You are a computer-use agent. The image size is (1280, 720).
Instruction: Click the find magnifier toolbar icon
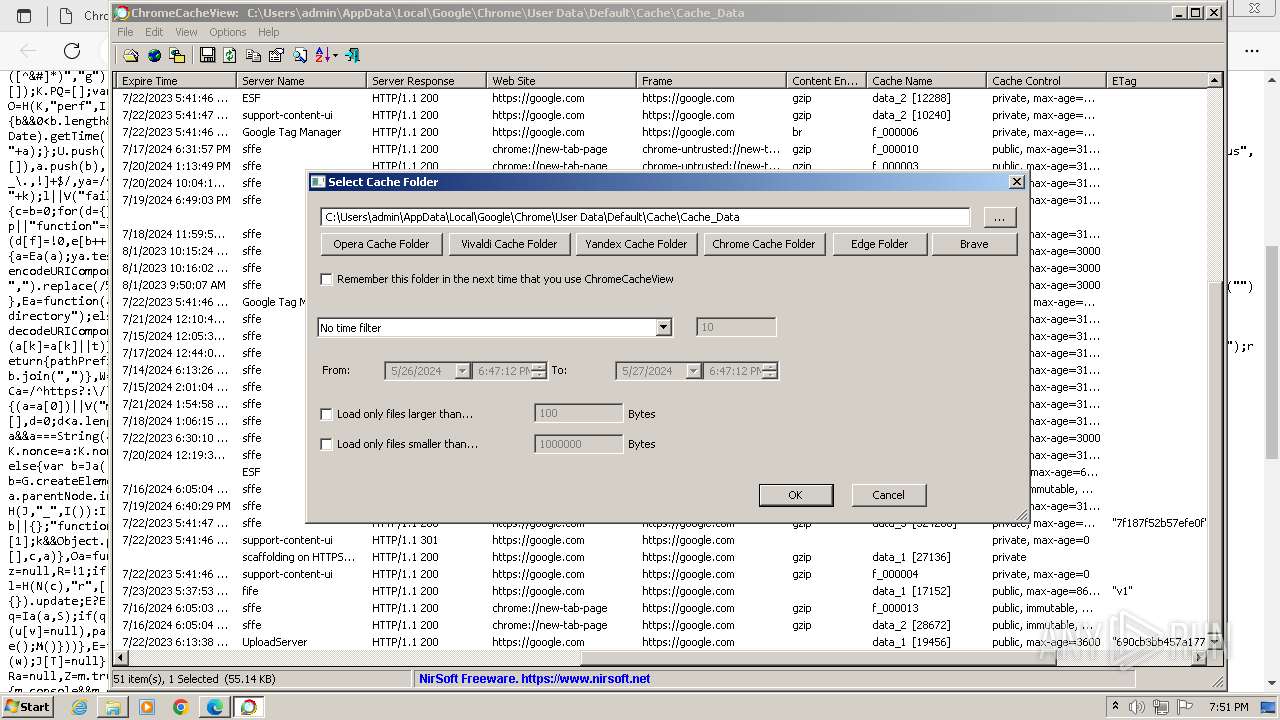299,56
